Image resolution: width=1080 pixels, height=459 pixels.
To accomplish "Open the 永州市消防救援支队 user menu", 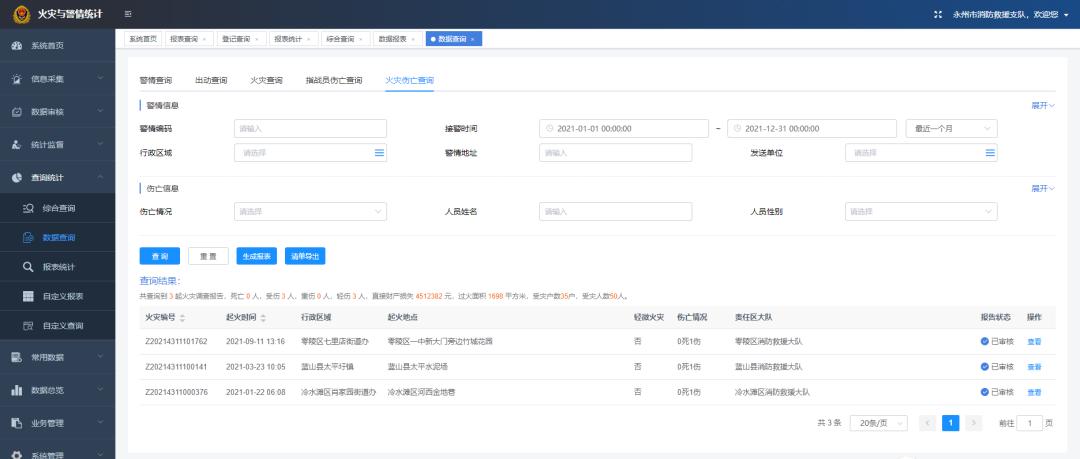I will [x=1010, y=14].
